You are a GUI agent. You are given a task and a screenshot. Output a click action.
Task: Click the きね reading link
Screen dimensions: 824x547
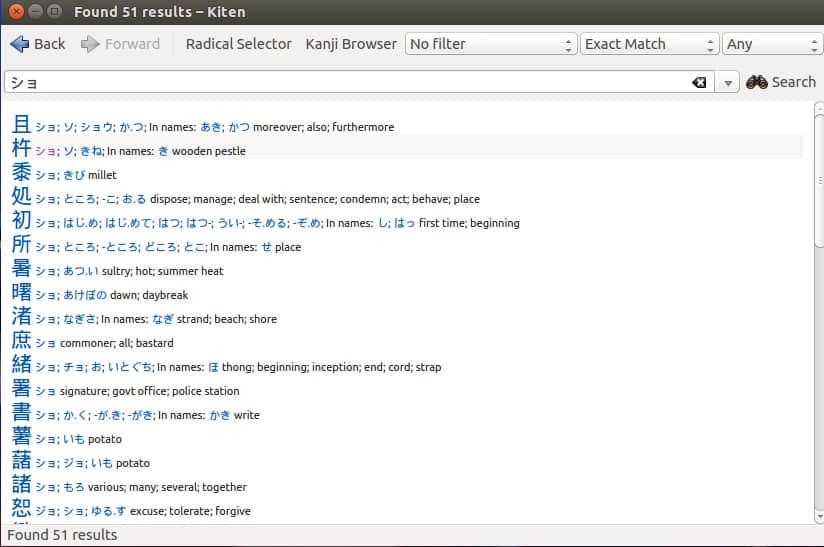point(90,151)
